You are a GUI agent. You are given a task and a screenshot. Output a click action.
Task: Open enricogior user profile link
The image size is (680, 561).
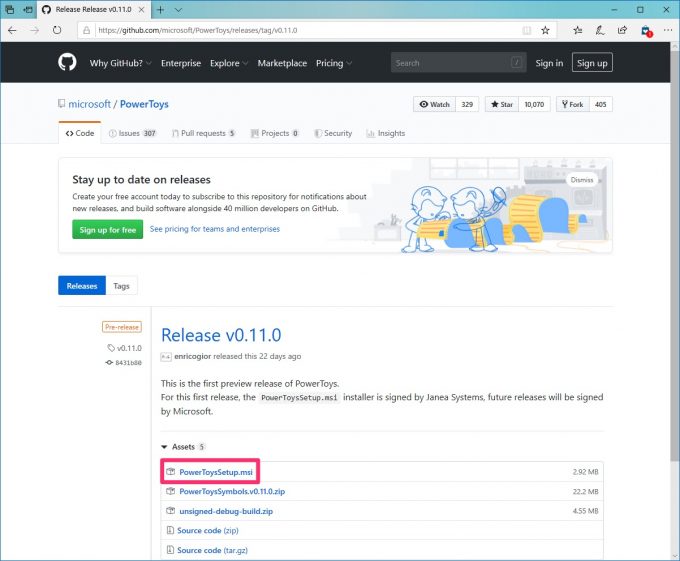click(x=193, y=356)
